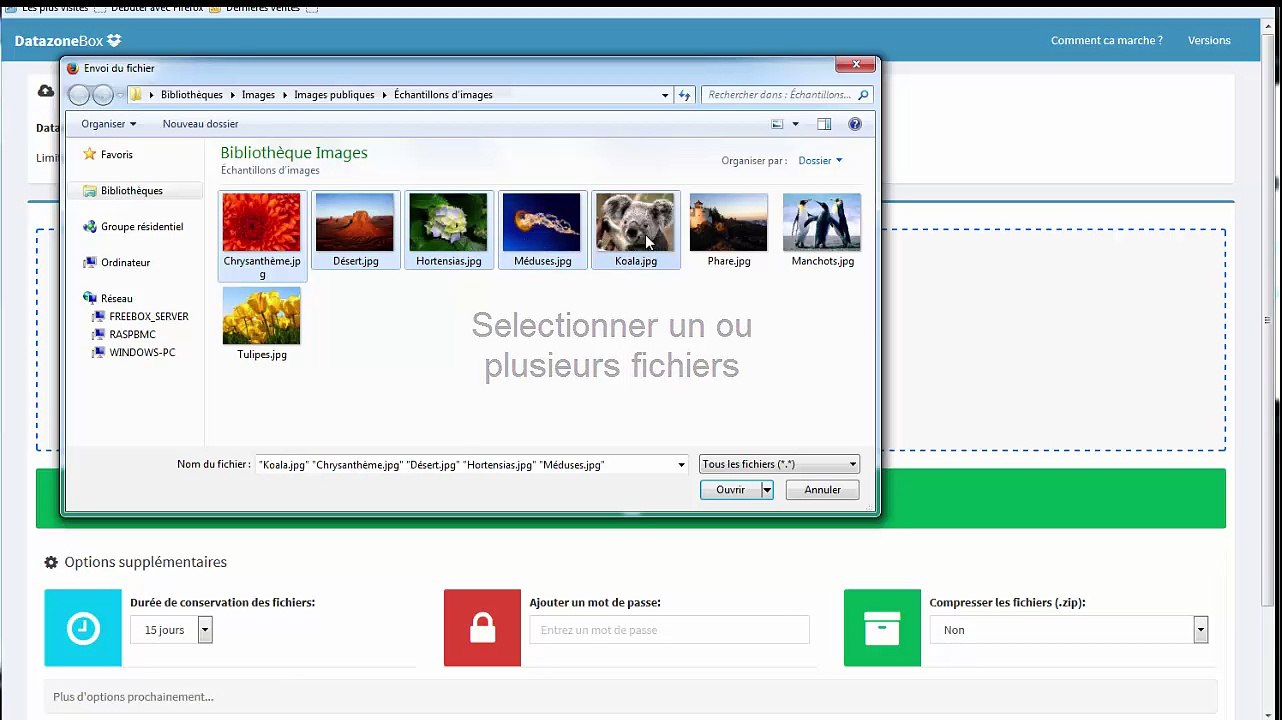Click the refresh icon beside address bar
Screen dimensions: 1282x720
(684, 95)
